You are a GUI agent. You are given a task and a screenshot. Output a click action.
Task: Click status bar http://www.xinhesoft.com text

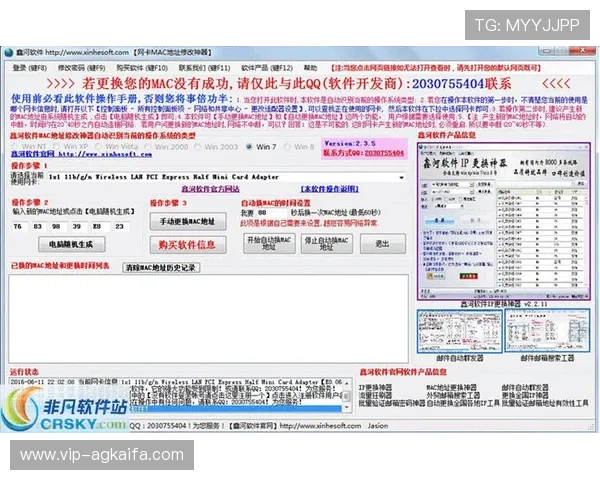click(320, 426)
